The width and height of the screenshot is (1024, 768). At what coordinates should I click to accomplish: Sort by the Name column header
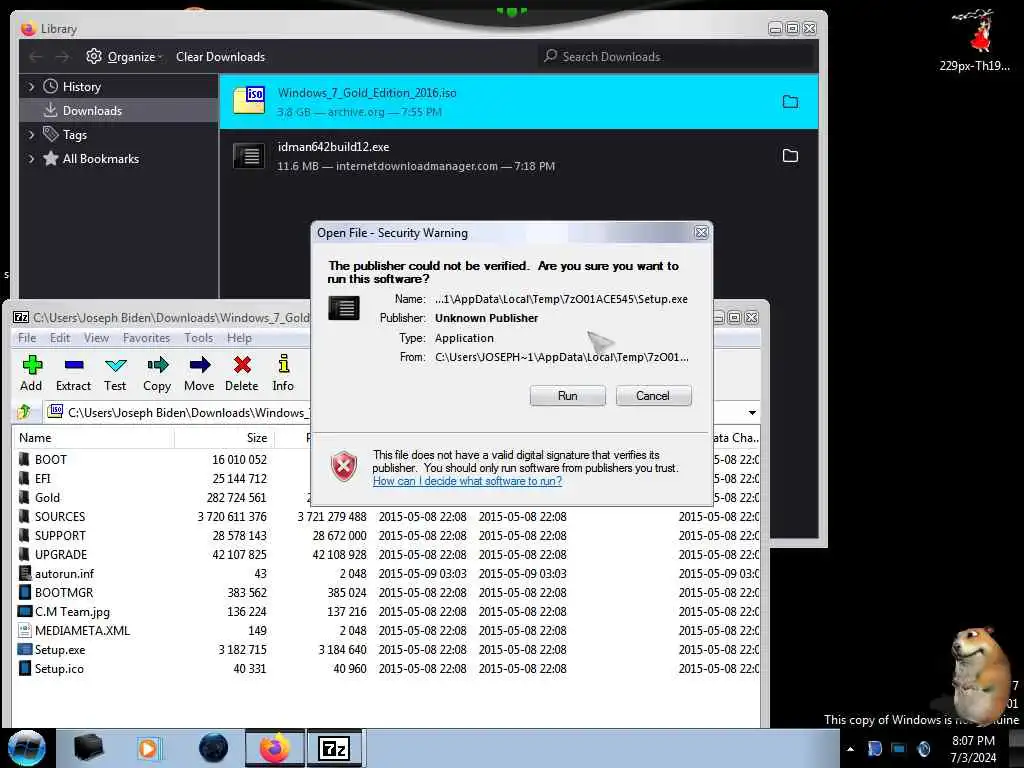tap(93, 438)
